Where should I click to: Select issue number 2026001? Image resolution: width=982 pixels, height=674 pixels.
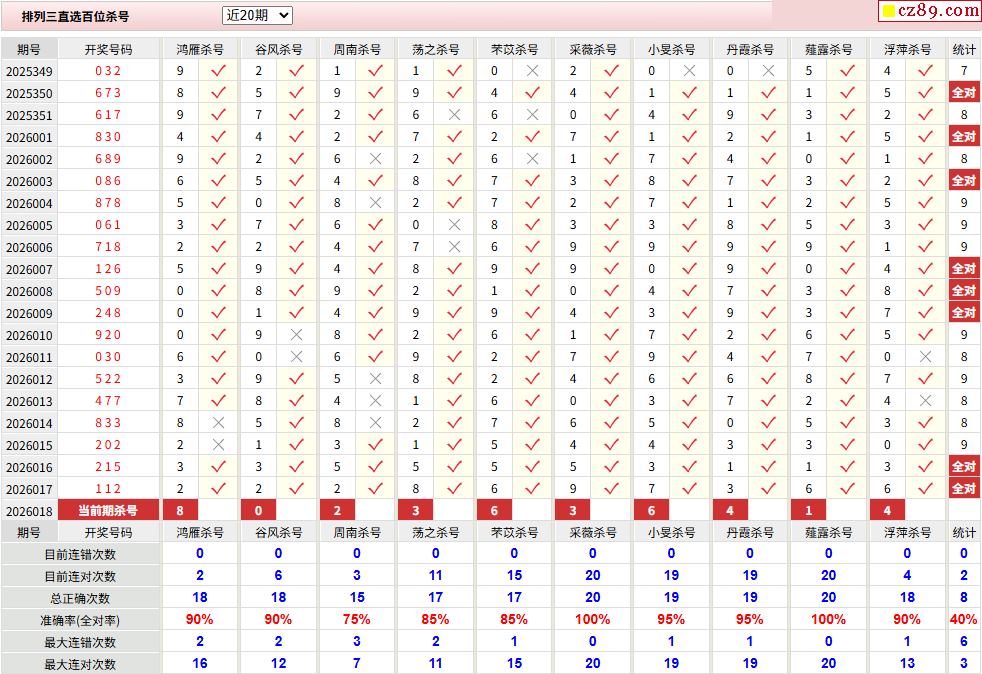click(x=29, y=137)
